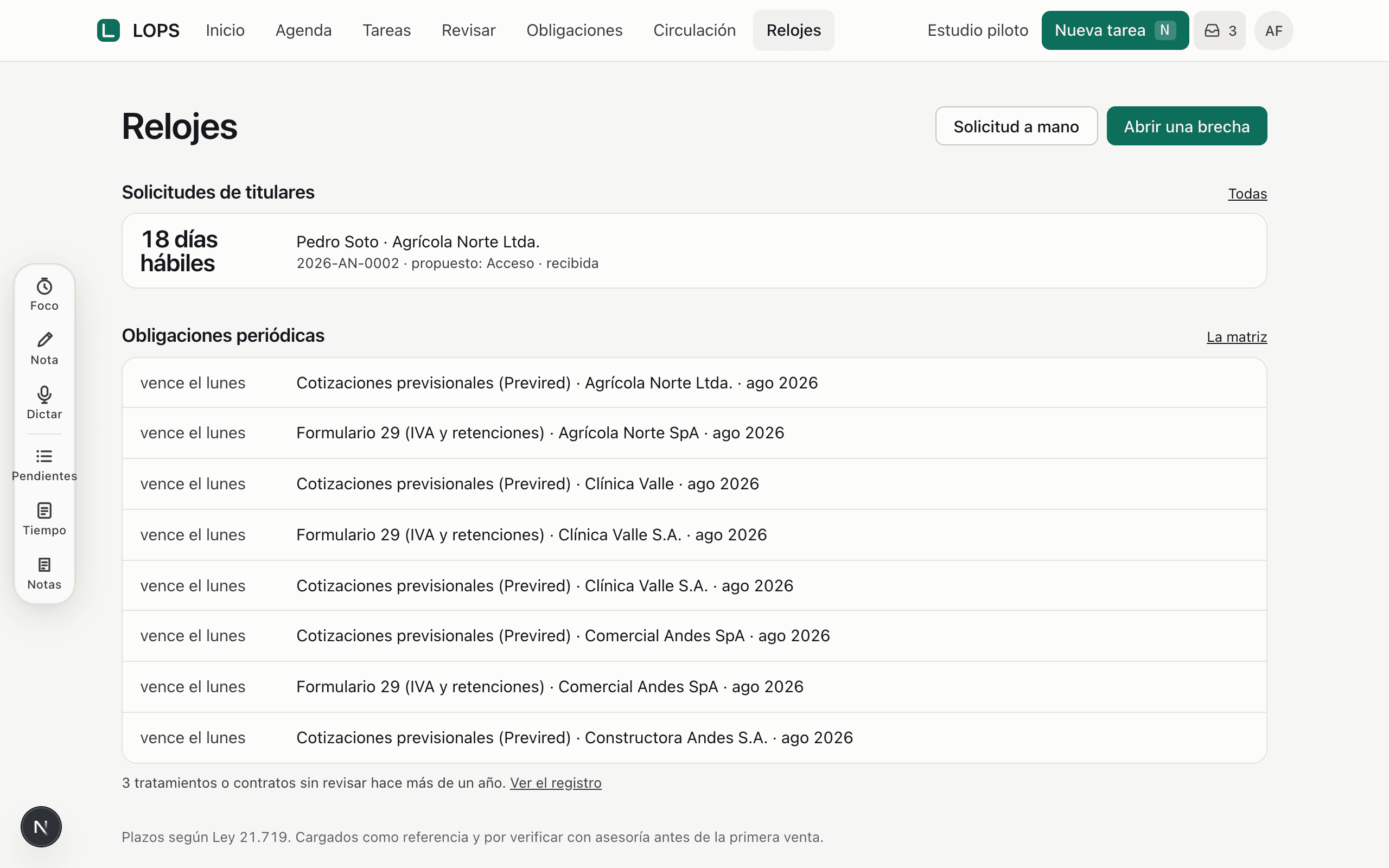1389x868 pixels.
Task: Open the AF user avatar menu
Action: coord(1273,30)
